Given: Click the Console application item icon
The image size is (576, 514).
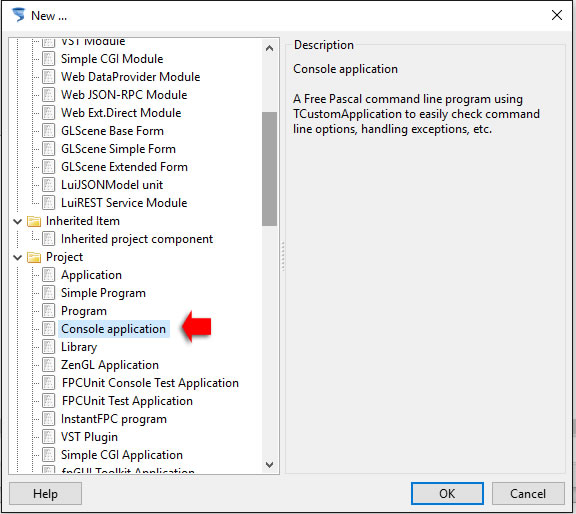Looking at the screenshot, I should point(48,329).
